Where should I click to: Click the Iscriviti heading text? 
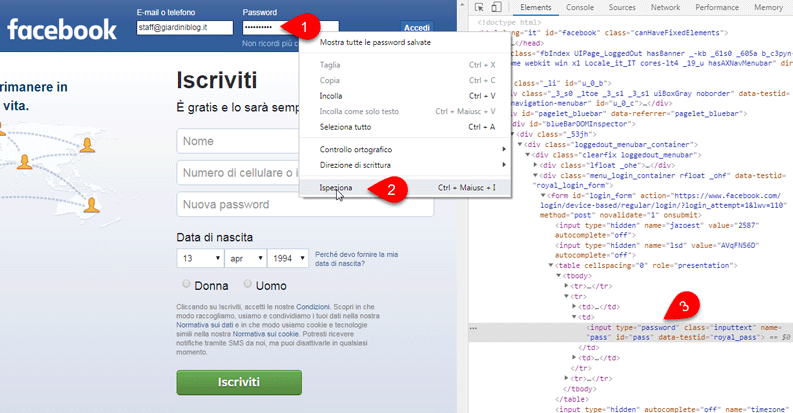click(216, 80)
